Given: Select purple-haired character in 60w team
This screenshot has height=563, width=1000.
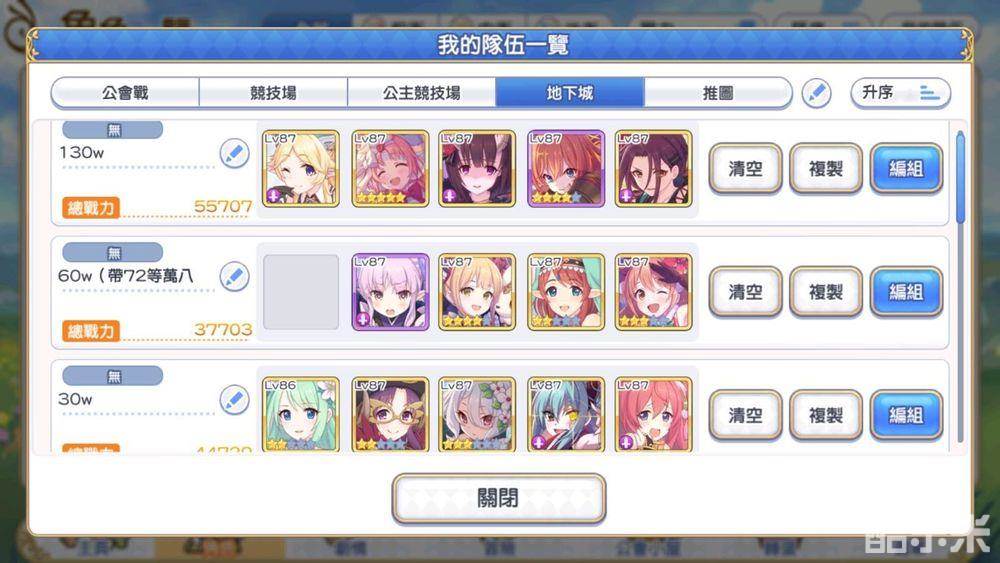Looking at the screenshot, I should pos(390,292).
